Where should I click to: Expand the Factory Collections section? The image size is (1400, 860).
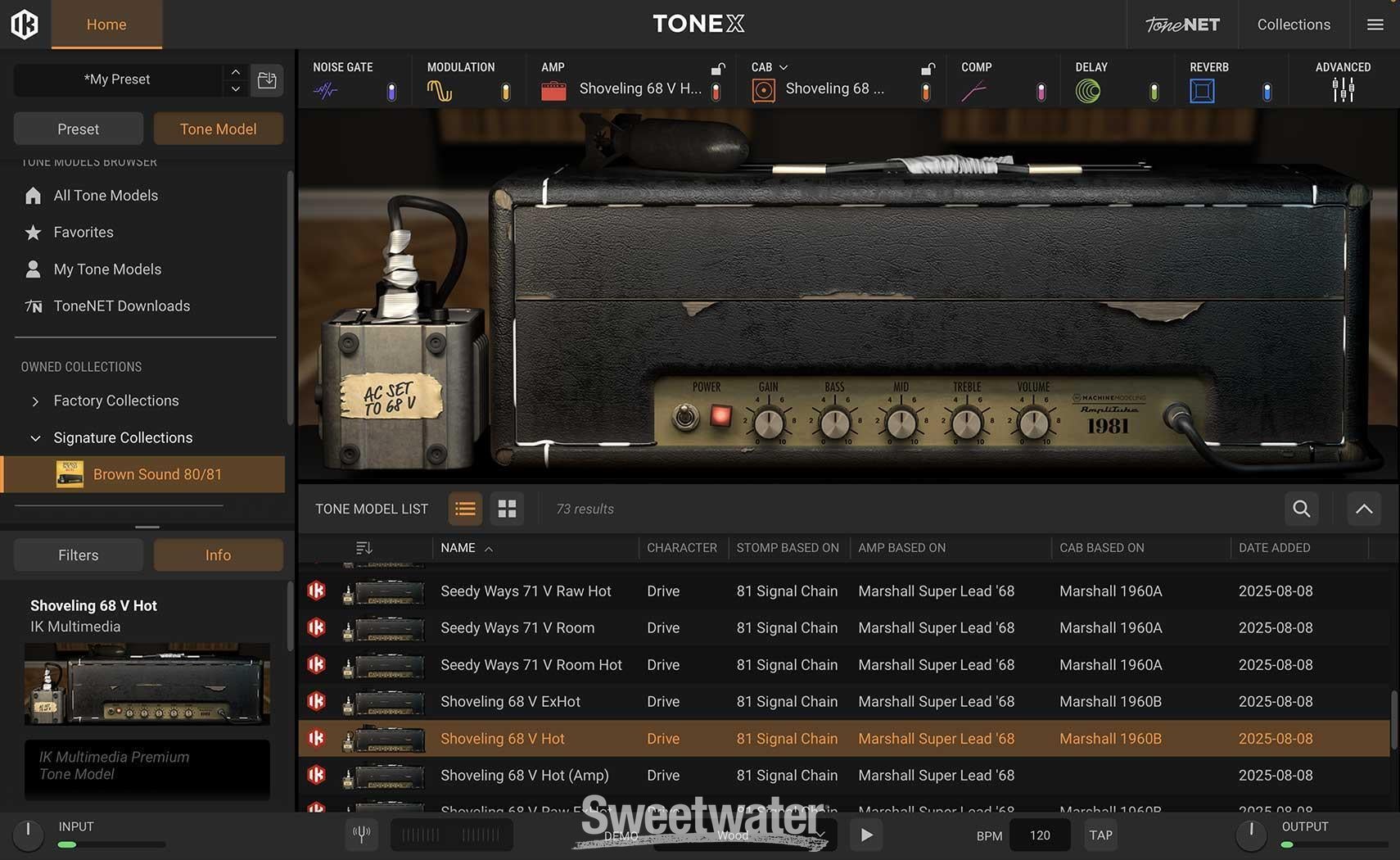pos(35,401)
